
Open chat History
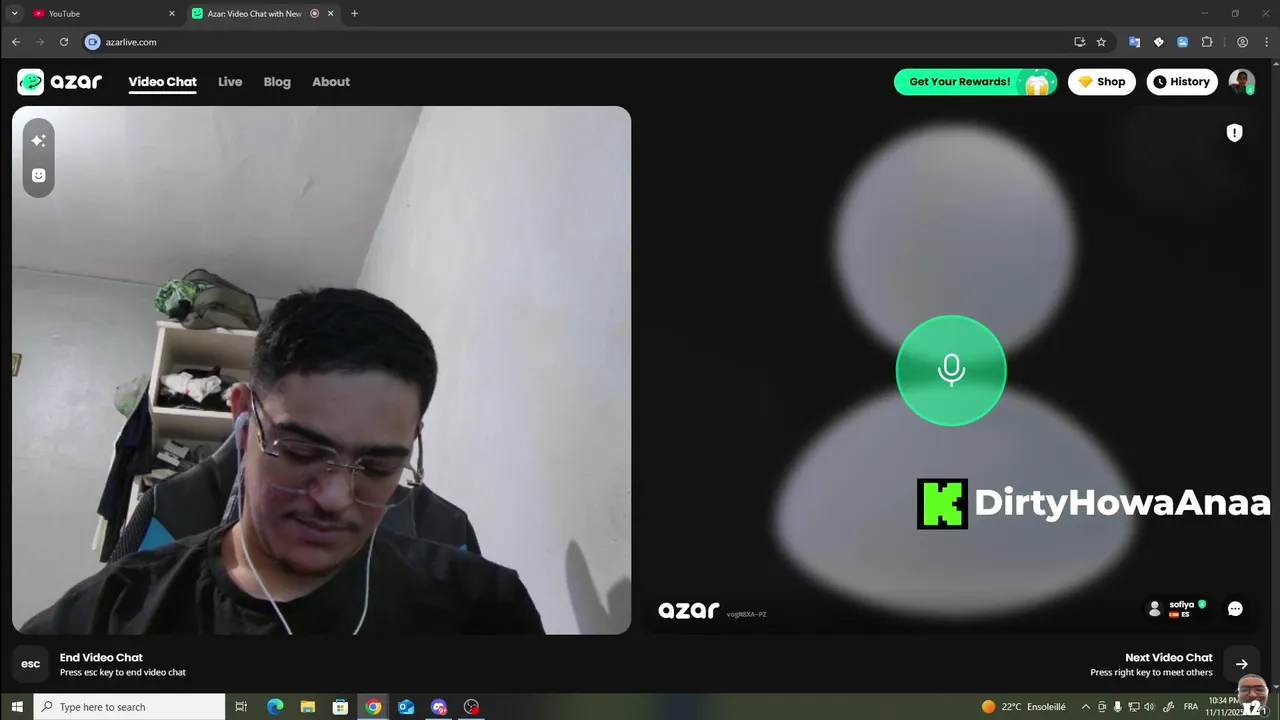1182,82
